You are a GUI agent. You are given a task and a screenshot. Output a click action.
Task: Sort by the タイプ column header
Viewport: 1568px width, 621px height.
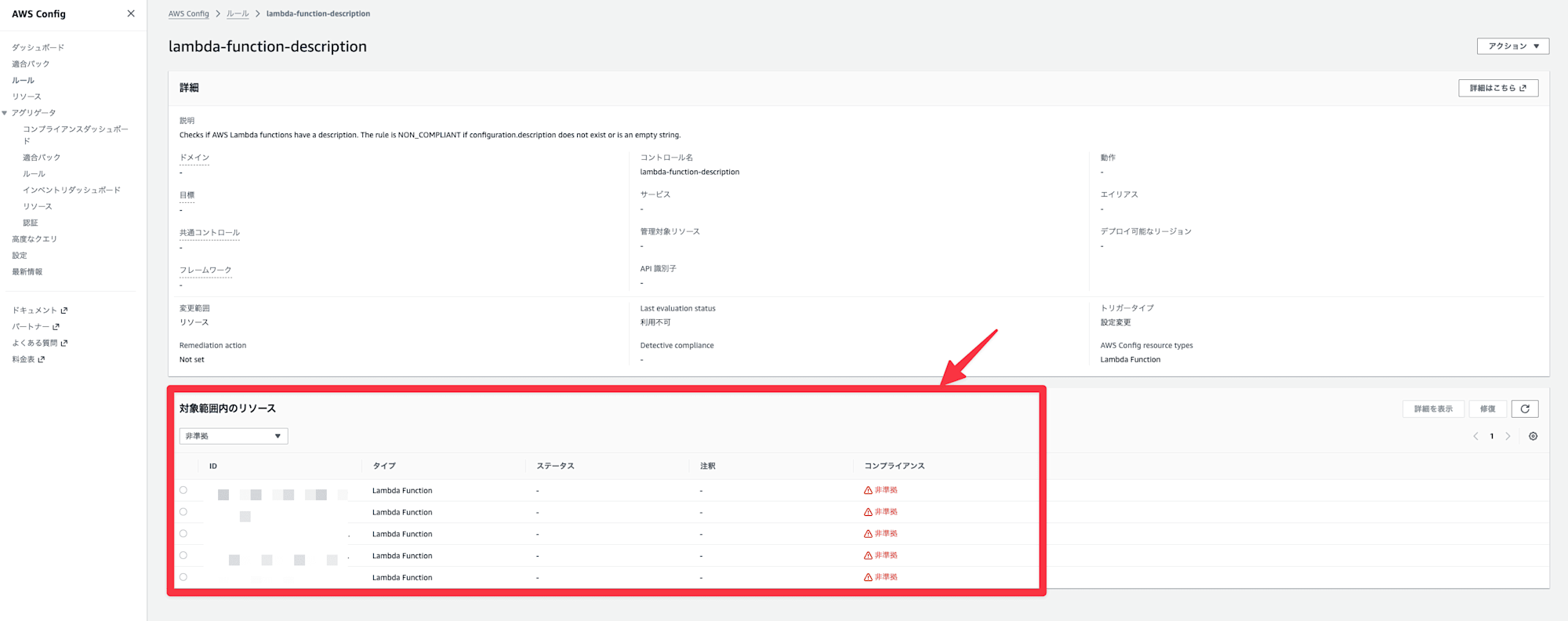pyautogui.click(x=384, y=467)
